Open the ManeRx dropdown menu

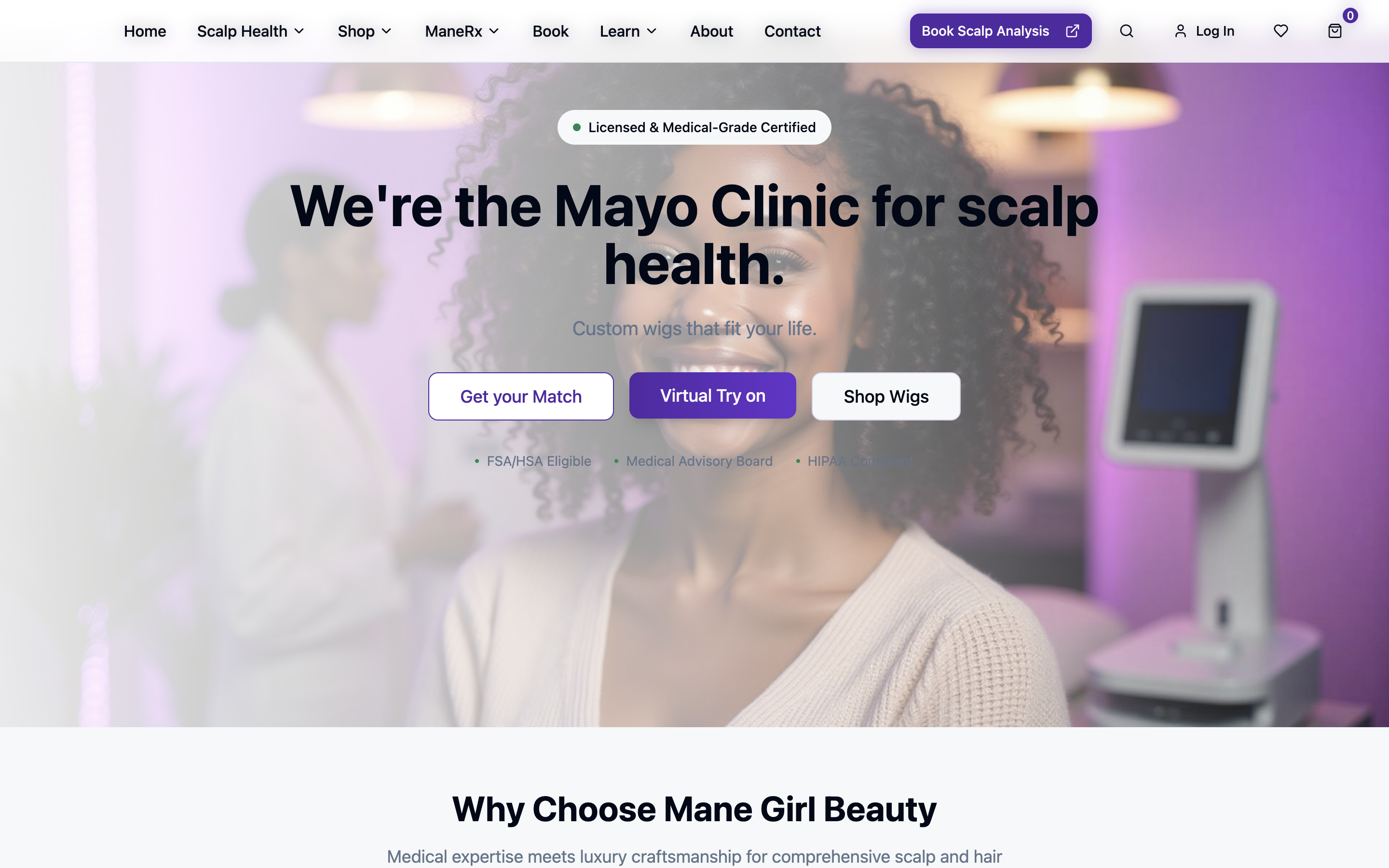tap(462, 31)
